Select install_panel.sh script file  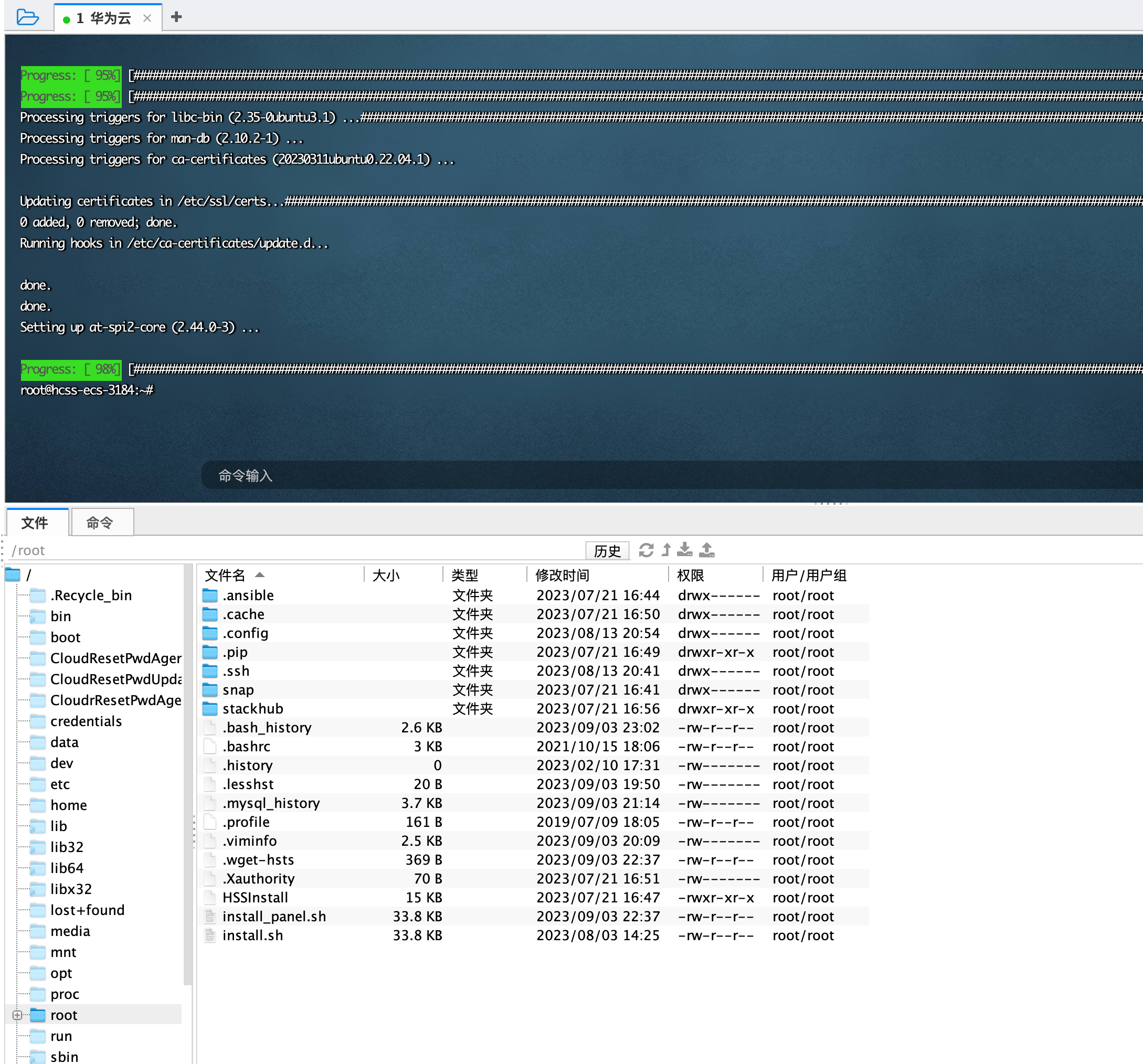click(x=273, y=916)
